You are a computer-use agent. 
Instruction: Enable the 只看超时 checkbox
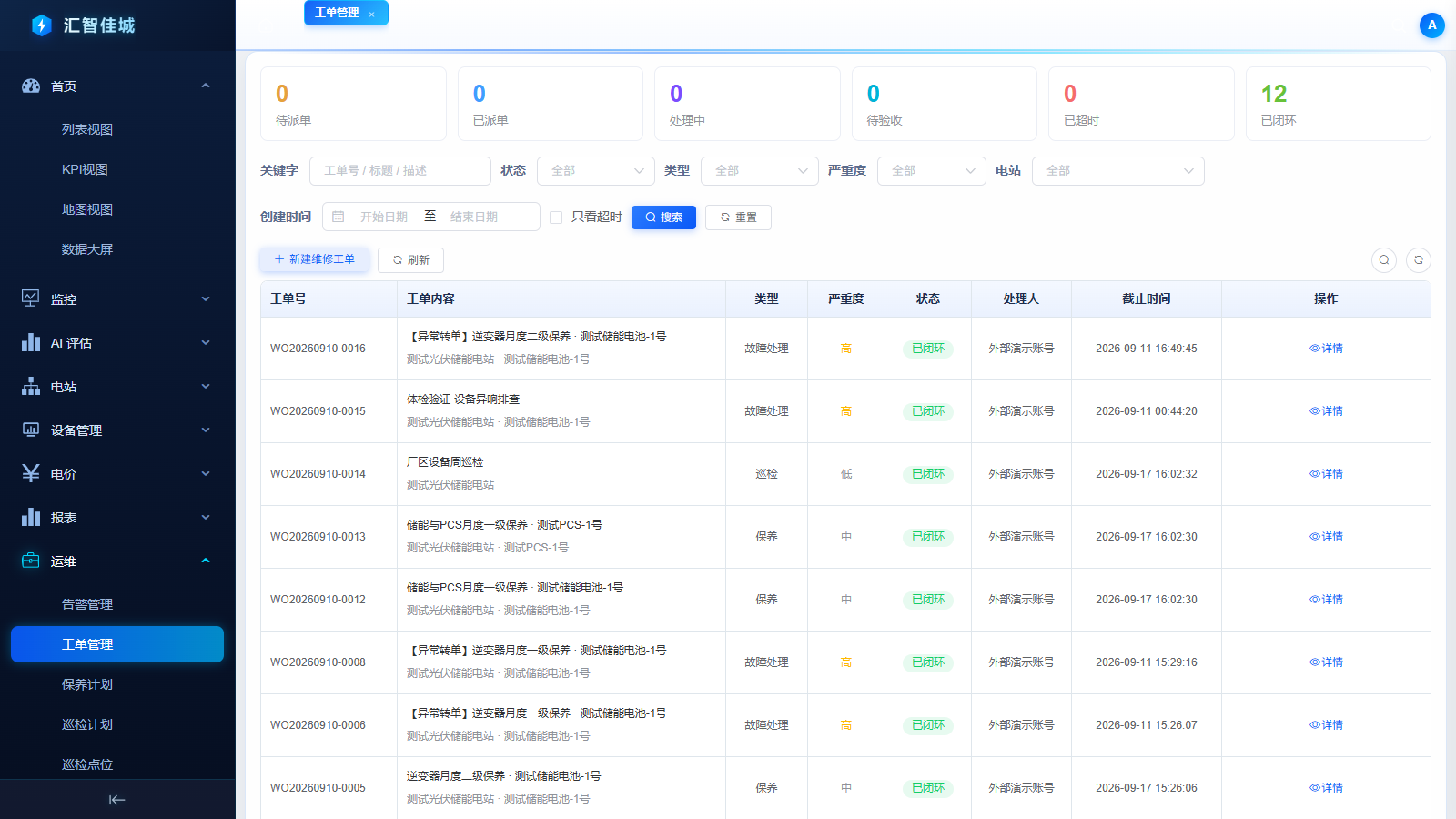tap(556, 217)
